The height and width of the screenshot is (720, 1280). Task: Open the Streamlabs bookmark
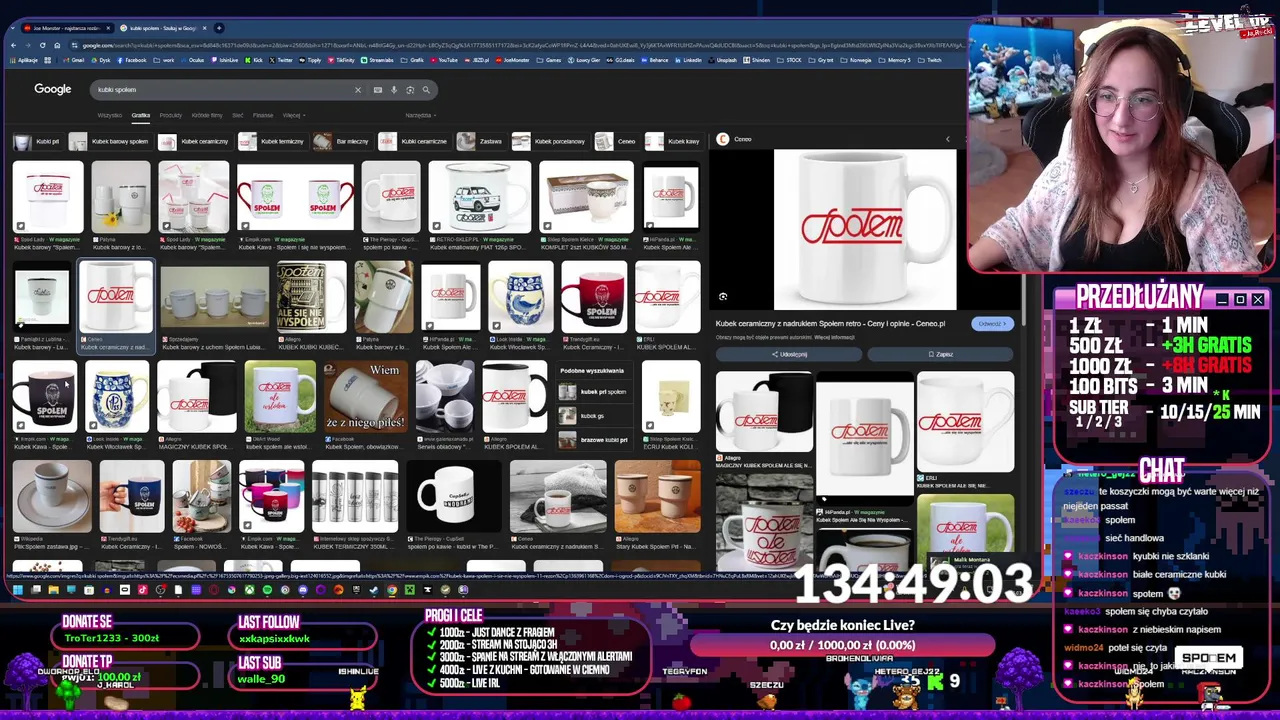[377, 60]
